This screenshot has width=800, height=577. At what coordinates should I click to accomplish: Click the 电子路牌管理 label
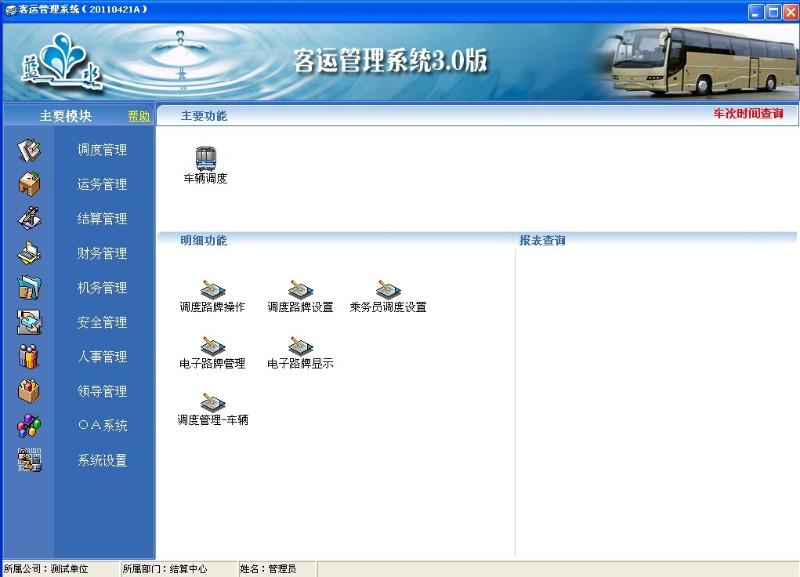(x=212, y=364)
